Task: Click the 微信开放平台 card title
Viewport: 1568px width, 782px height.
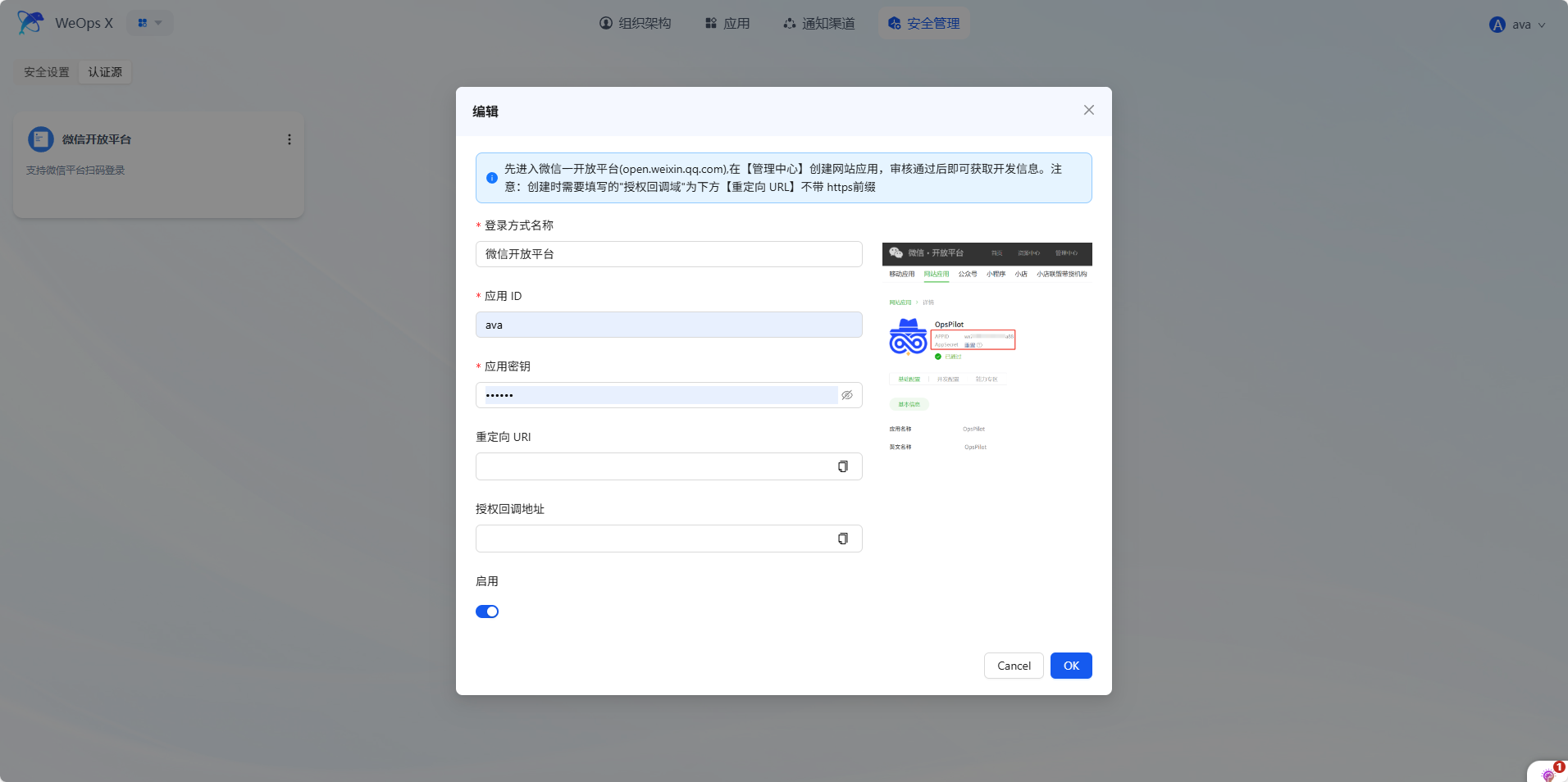Action: [97, 139]
